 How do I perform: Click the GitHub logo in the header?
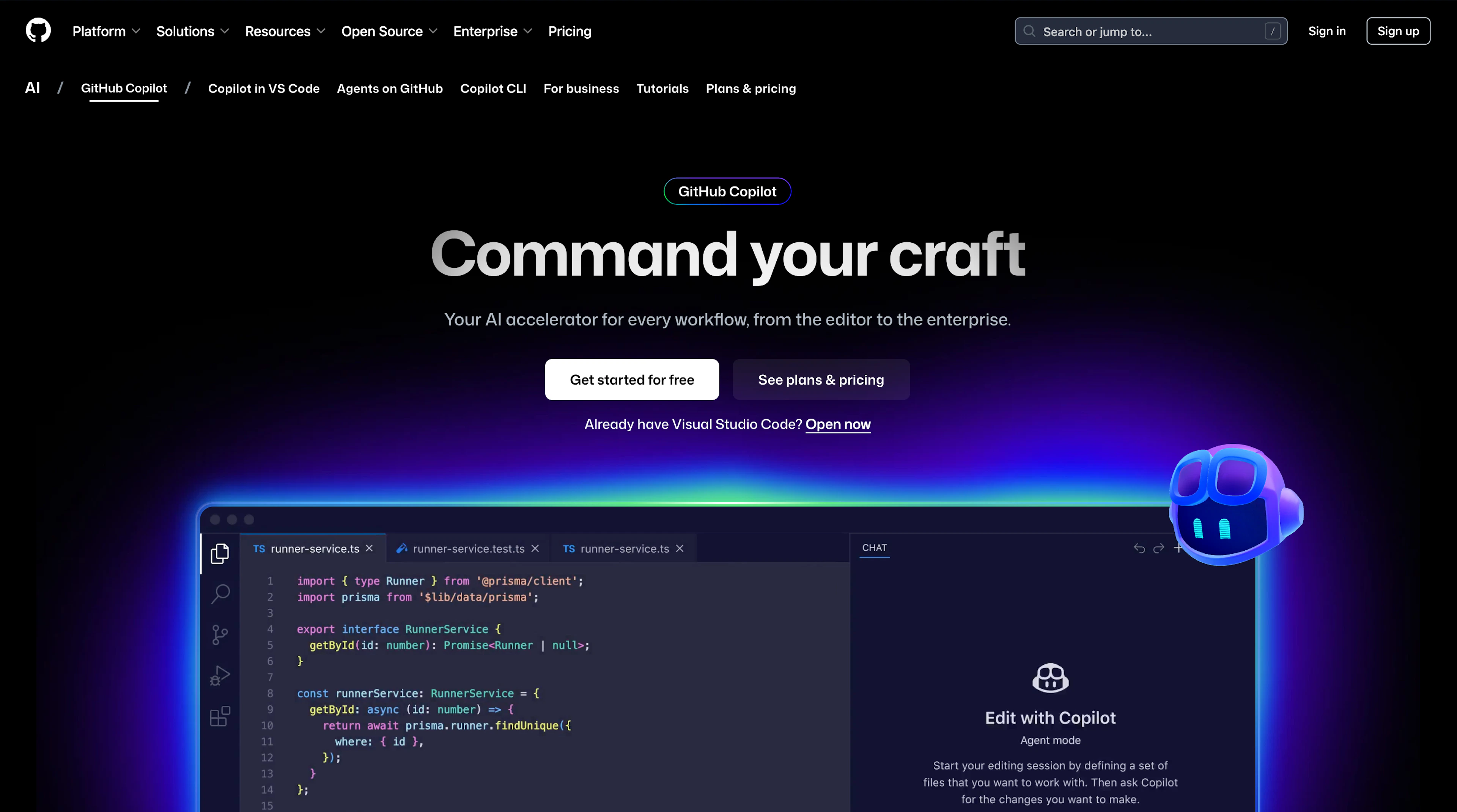(38, 30)
